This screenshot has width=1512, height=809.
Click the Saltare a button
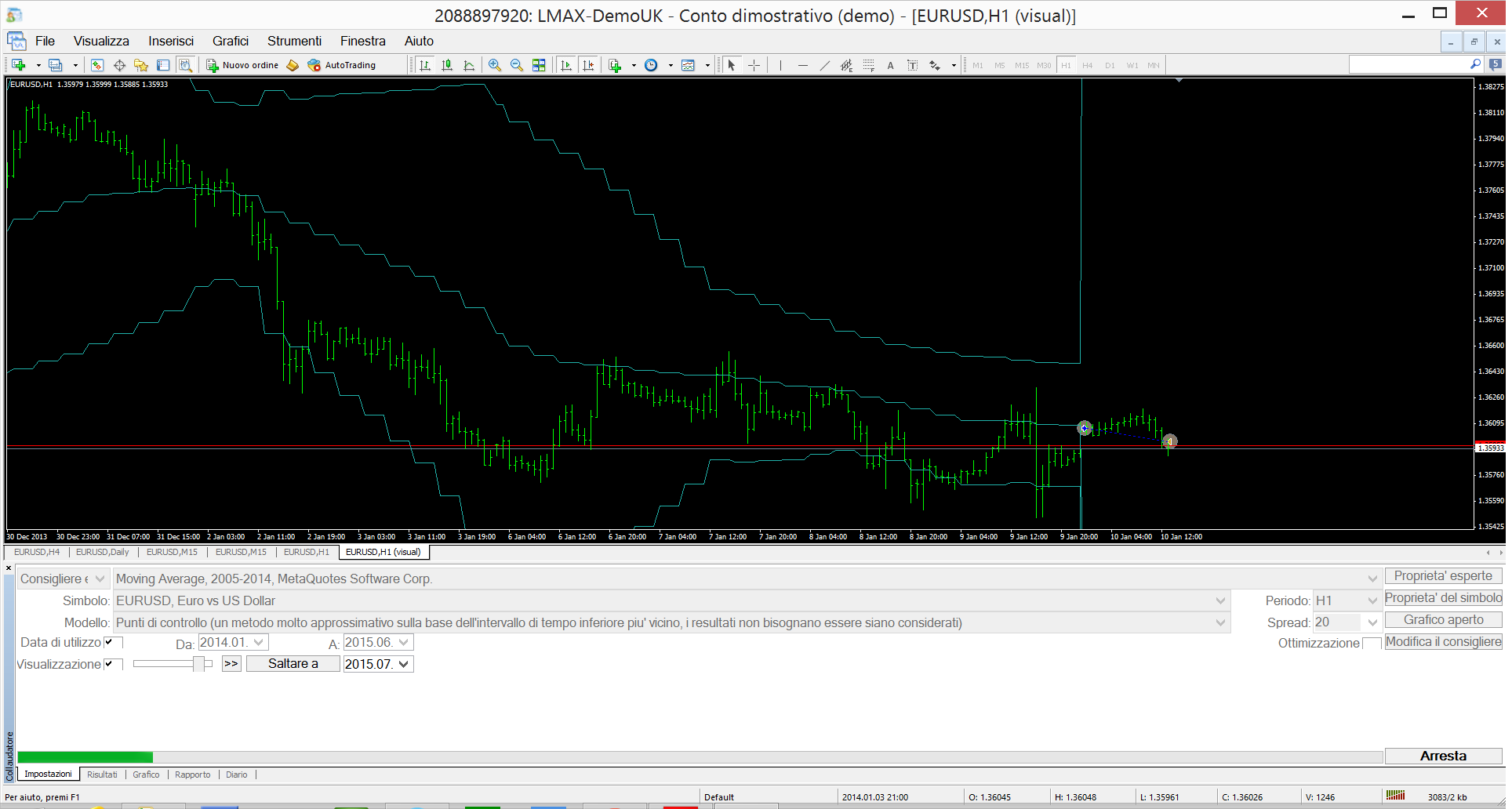[x=293, y=664]
